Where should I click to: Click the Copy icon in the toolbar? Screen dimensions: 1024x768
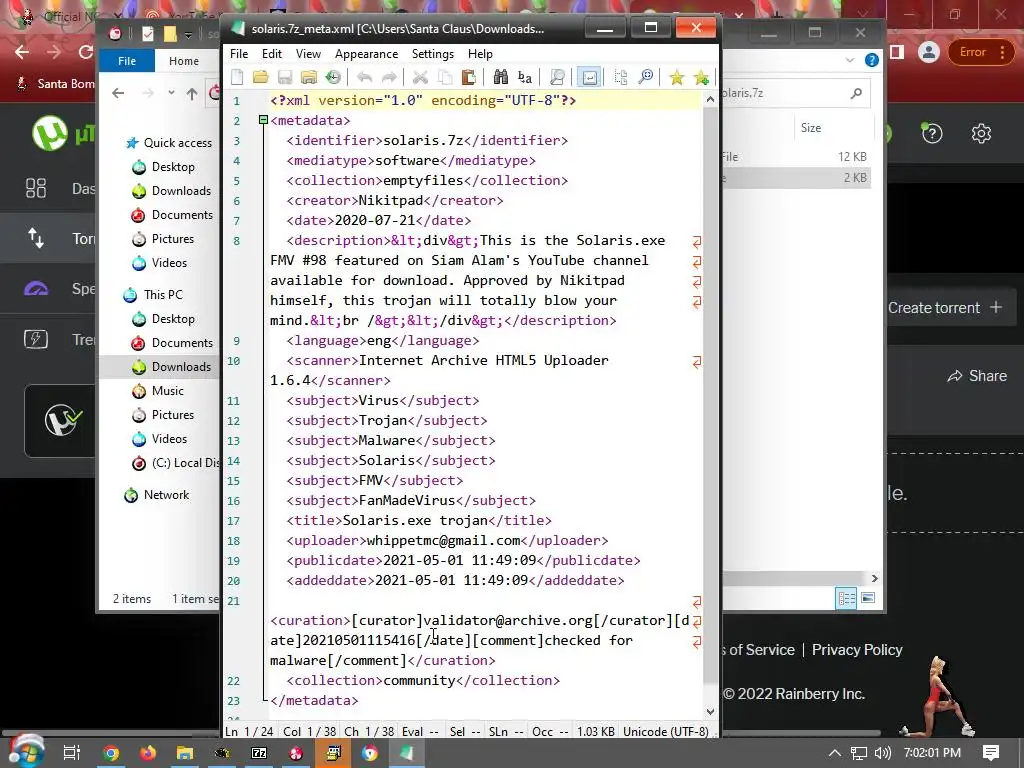pyautogui.click(x=445, y=78)
